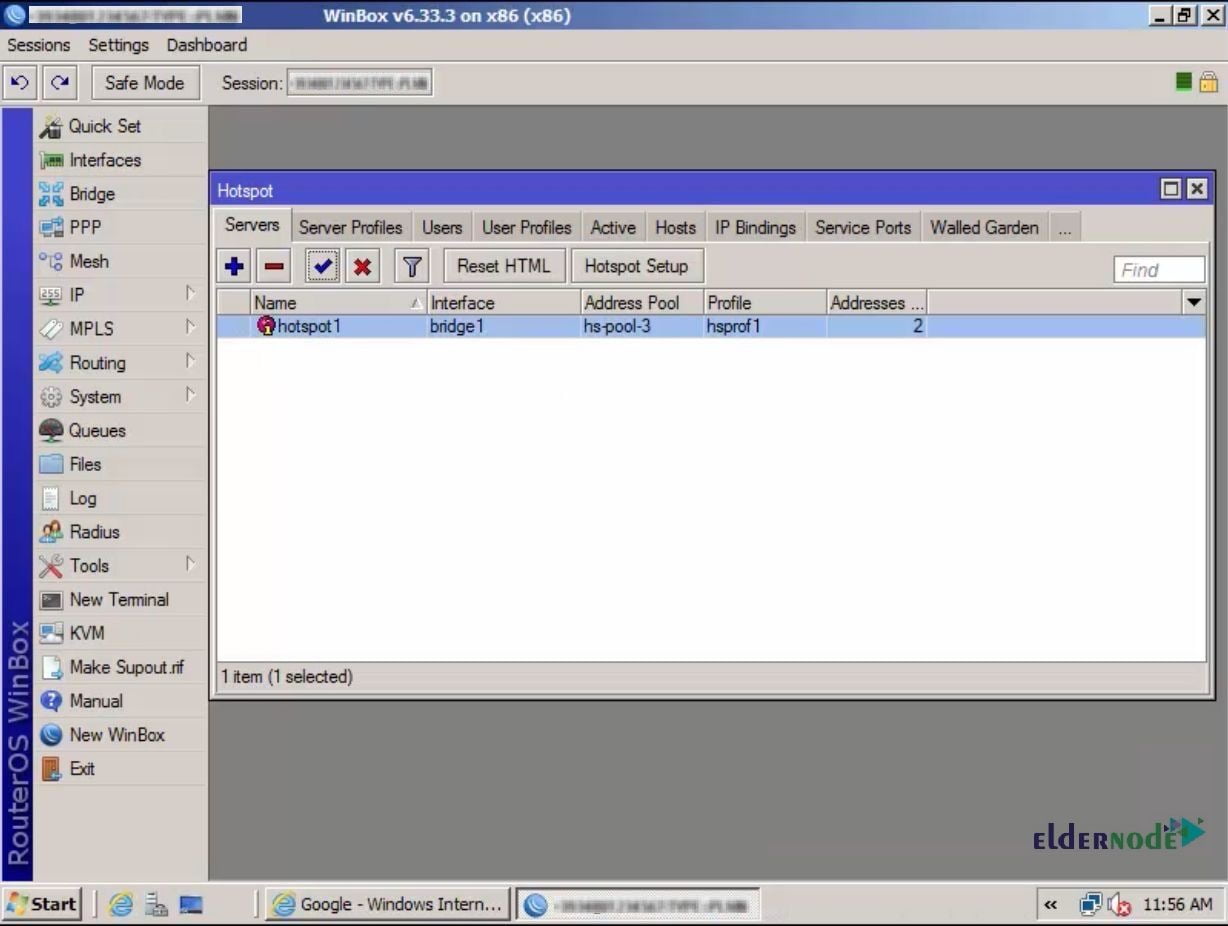Add a new hotspot server with the plus icon
The width and height of the screenshot is (1228, 926).
pos(233,265)
